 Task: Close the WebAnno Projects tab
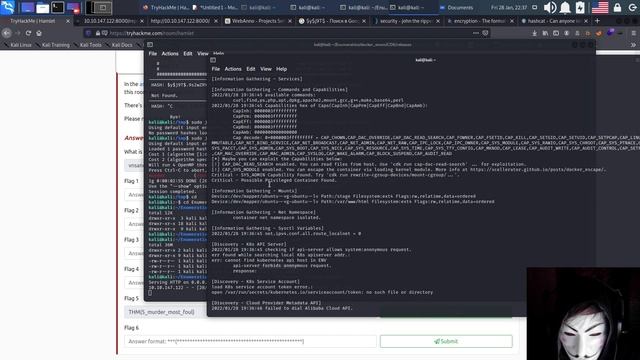[x=291, y=21]
